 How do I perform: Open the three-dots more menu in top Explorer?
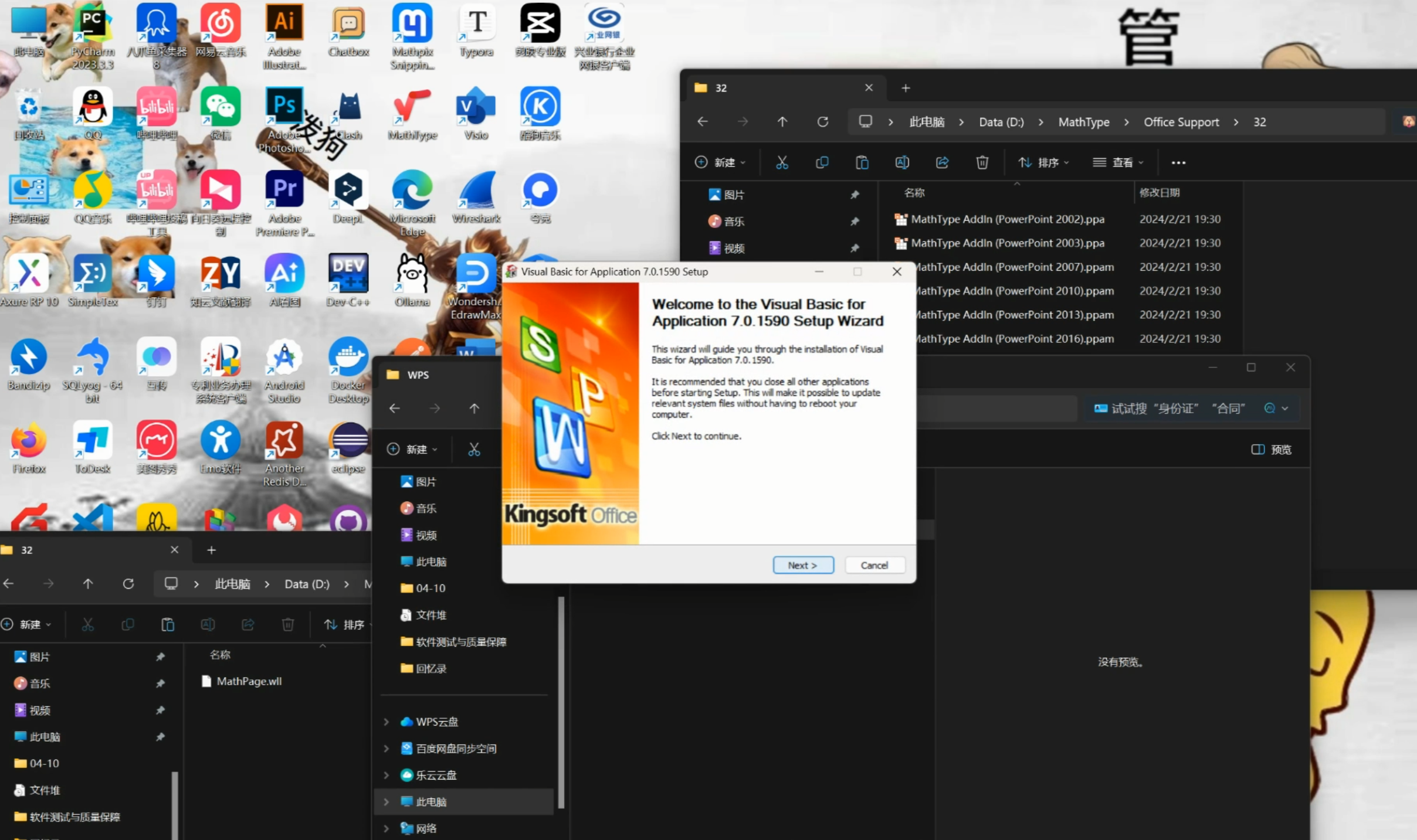1178,162
